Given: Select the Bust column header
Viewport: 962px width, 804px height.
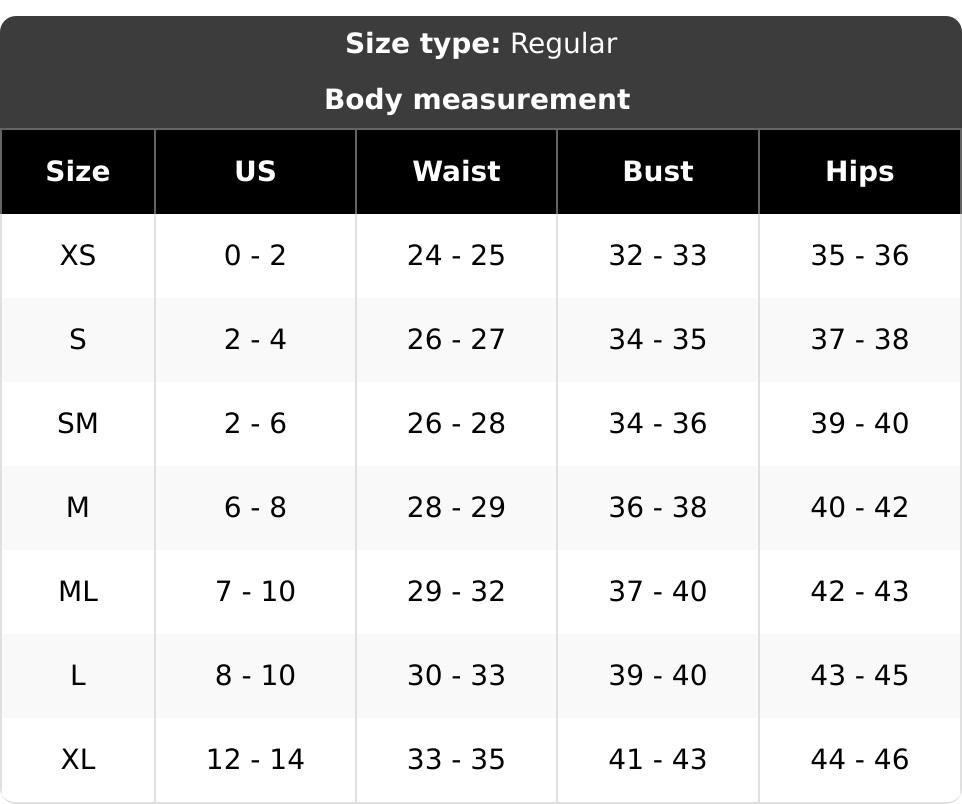Looking at the screenshot, I should point(658,171).
